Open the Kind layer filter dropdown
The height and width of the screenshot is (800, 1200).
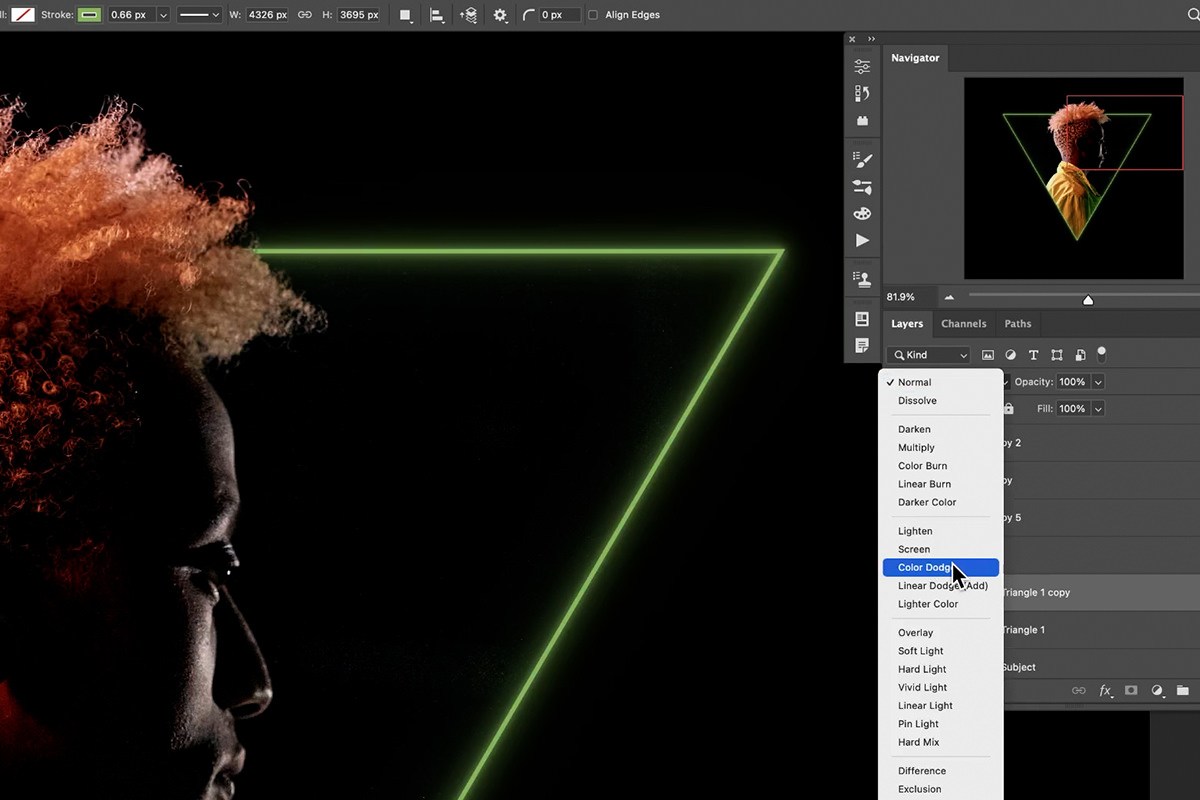coord(928,355)
